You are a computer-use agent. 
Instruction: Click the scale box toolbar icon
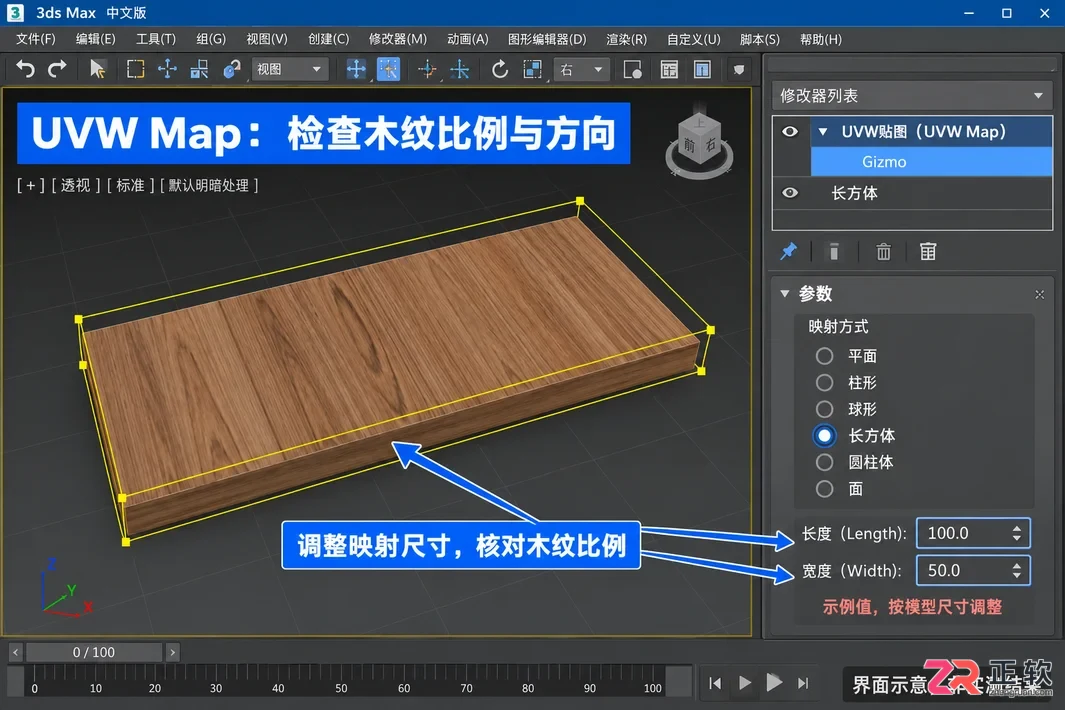(x=532, y=69)
